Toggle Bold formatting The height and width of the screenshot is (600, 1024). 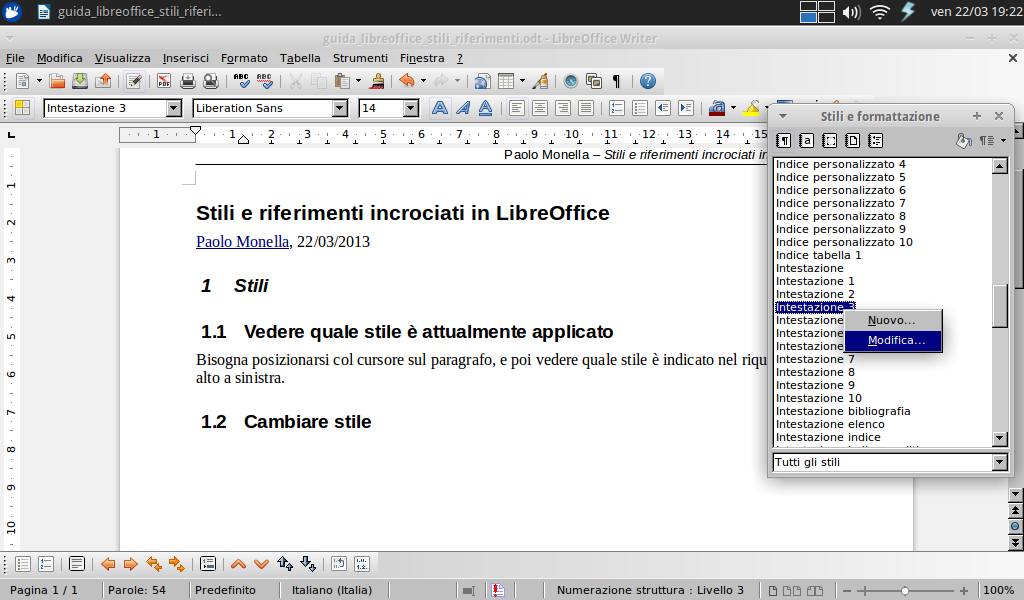tap(440, 108)
